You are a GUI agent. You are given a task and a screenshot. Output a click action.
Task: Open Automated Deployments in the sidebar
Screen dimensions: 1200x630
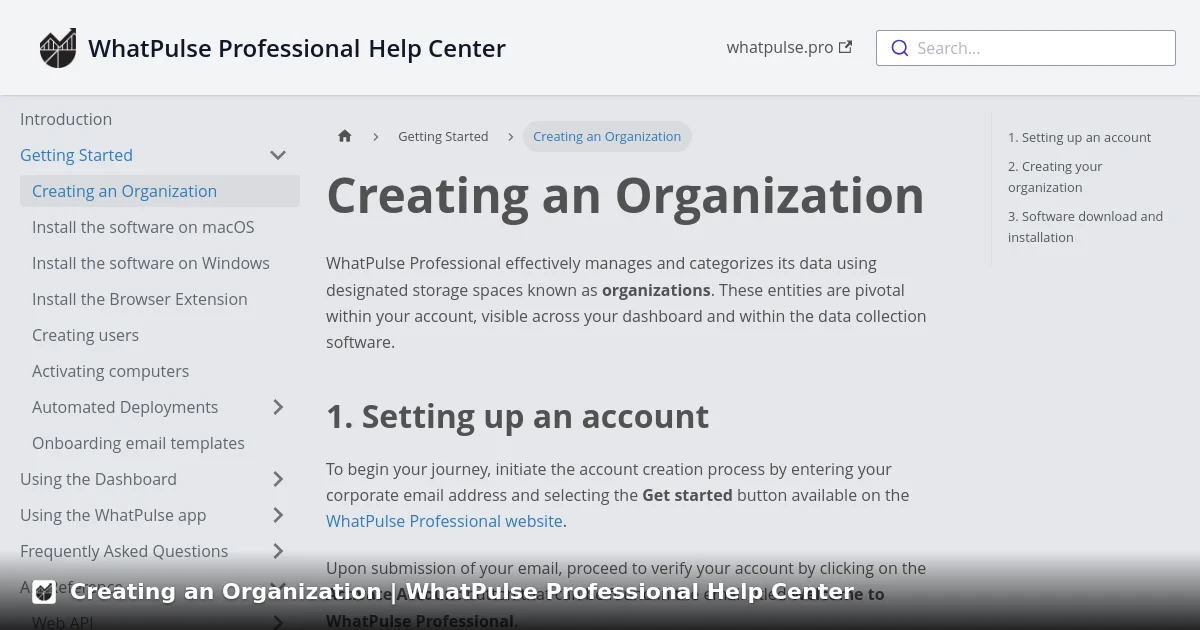point(125,407)
